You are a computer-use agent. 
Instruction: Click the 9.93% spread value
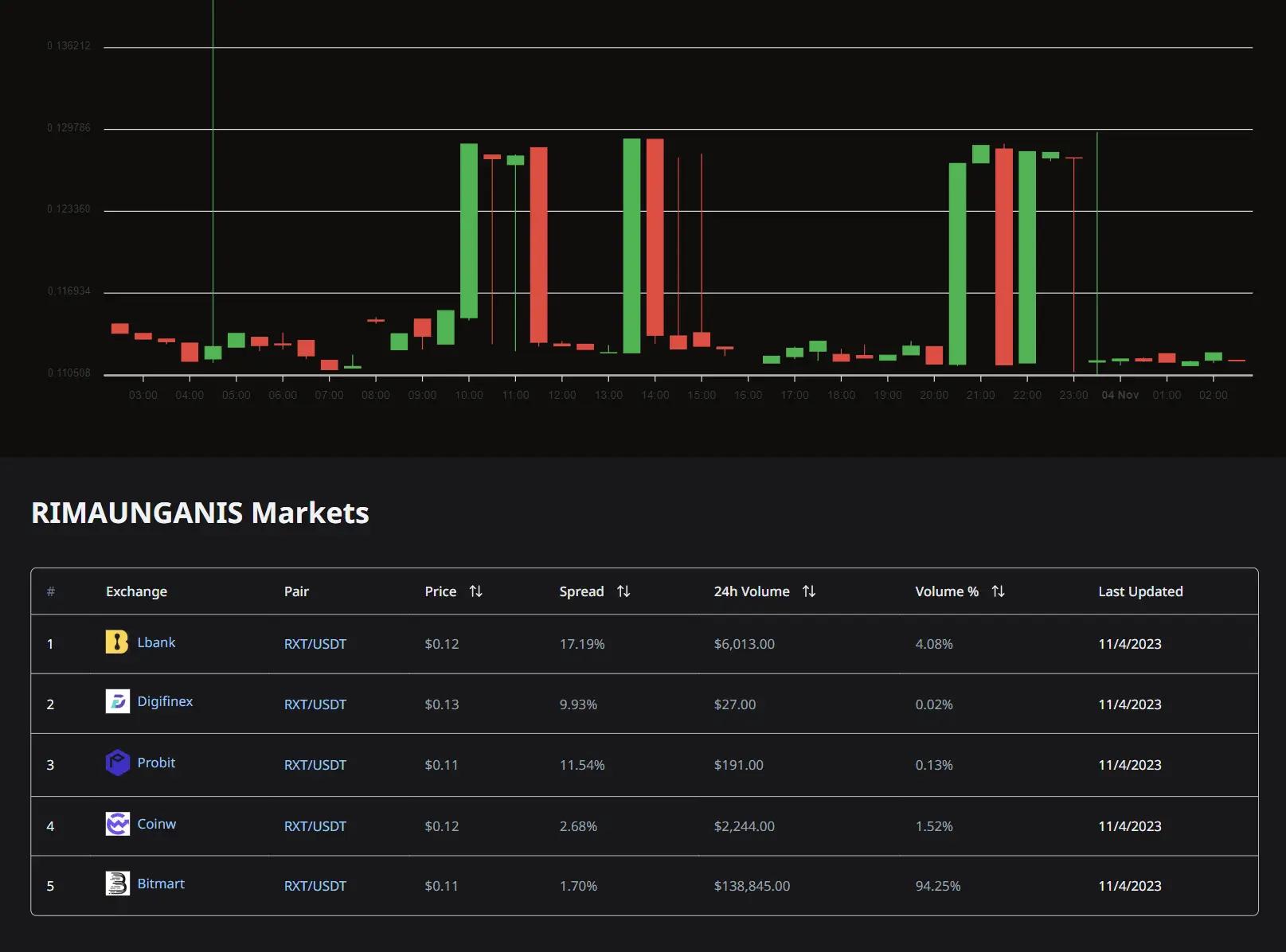[x=578, y=704]
